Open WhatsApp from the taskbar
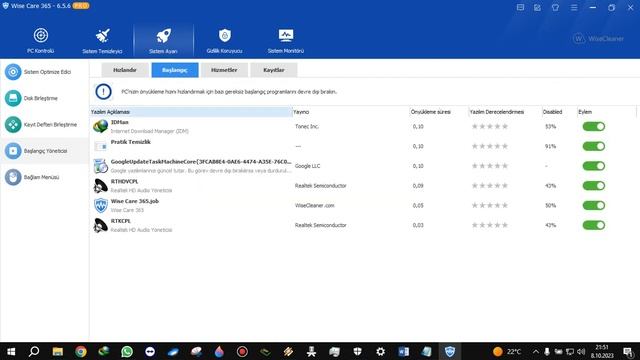The image size is (640, 360). [x=127, y=351]
